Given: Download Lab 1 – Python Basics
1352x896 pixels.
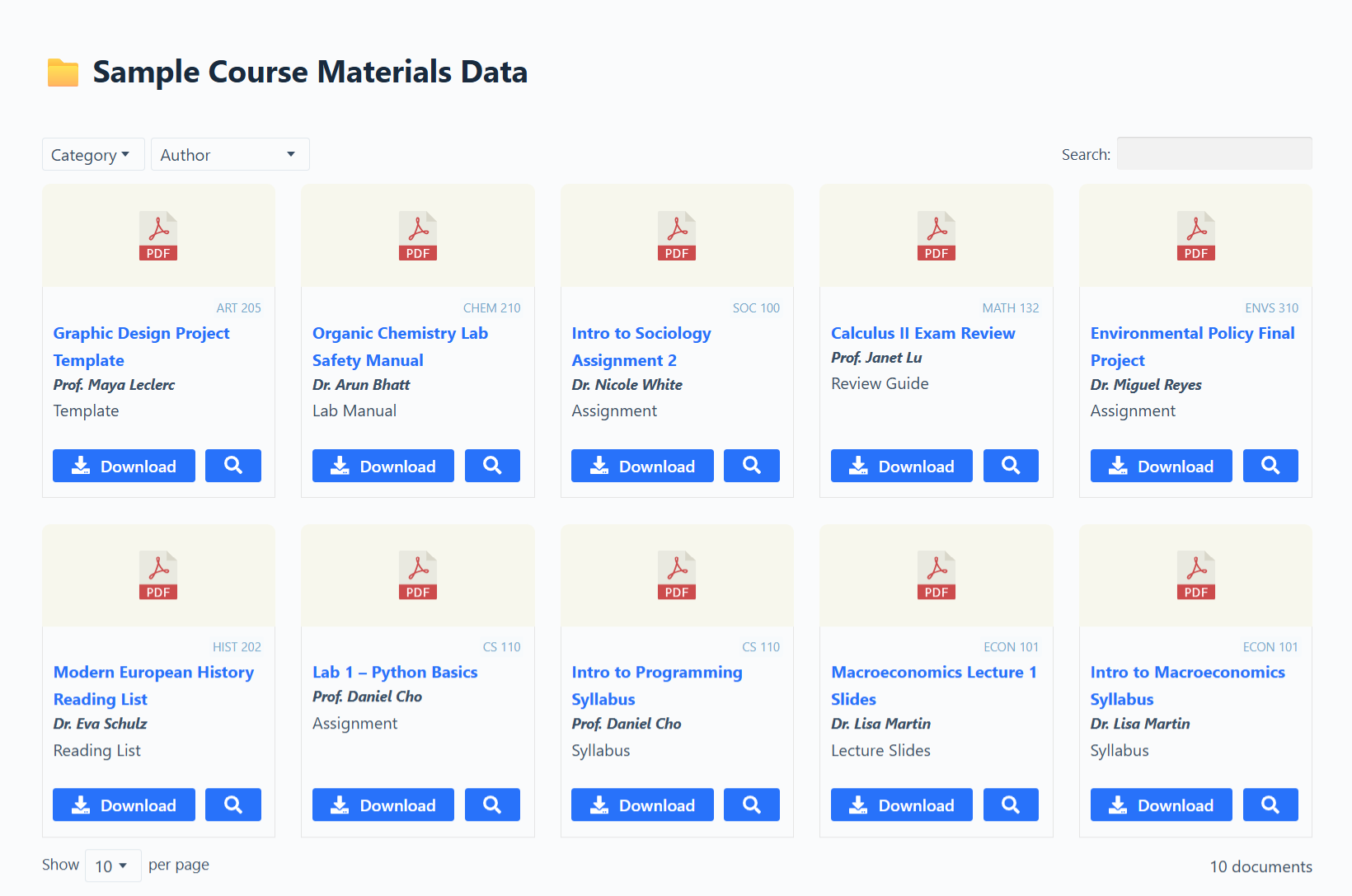Looking at the screenshot, I should coord(383,805).
